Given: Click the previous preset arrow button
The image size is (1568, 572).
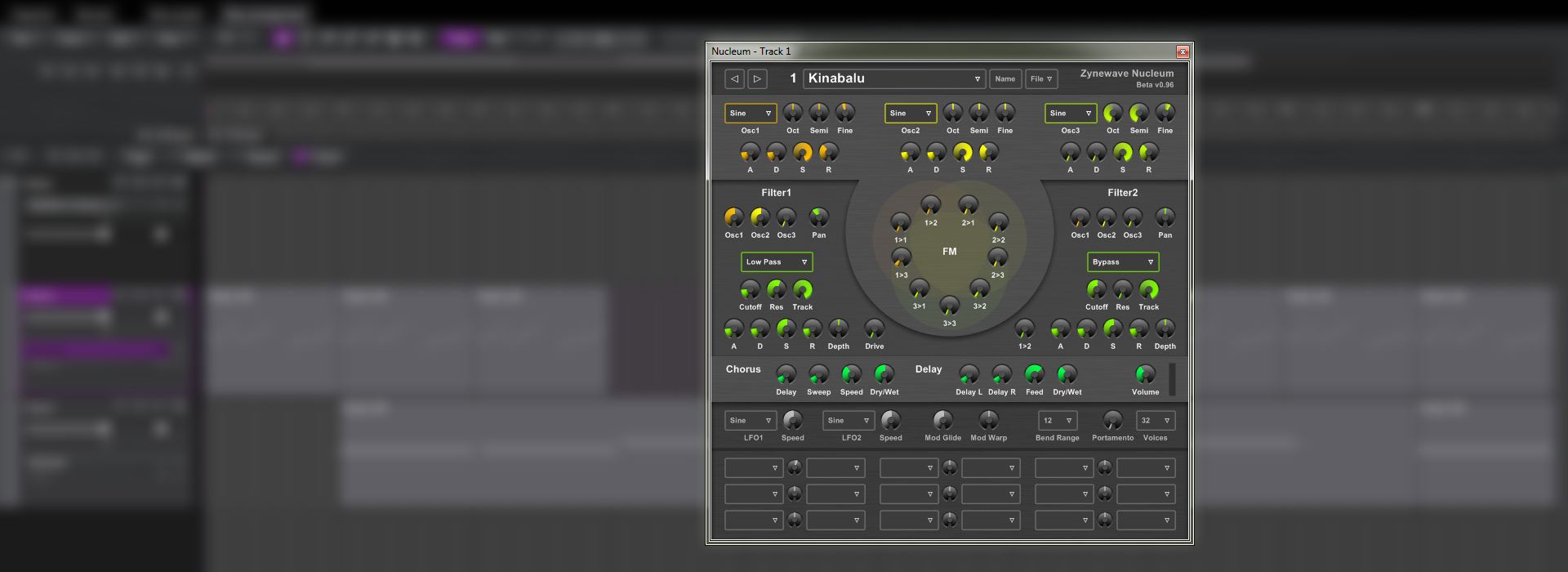Looking at the screenshot, I should (734, 78).
